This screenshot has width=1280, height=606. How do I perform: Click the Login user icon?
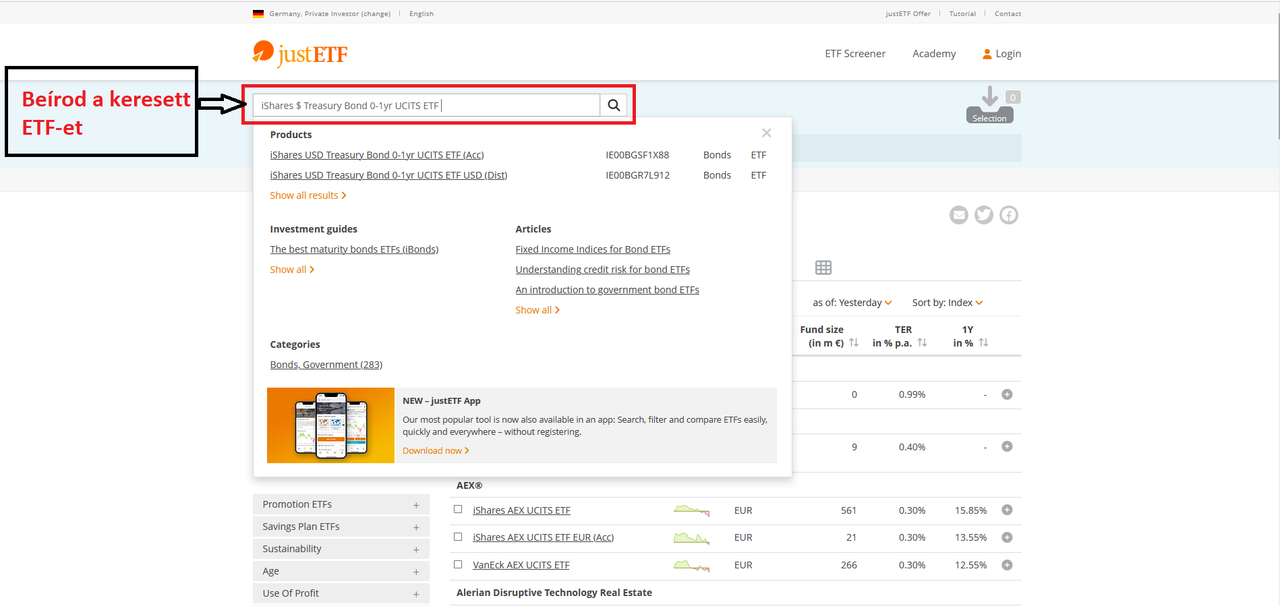click(x=987, y=54)
